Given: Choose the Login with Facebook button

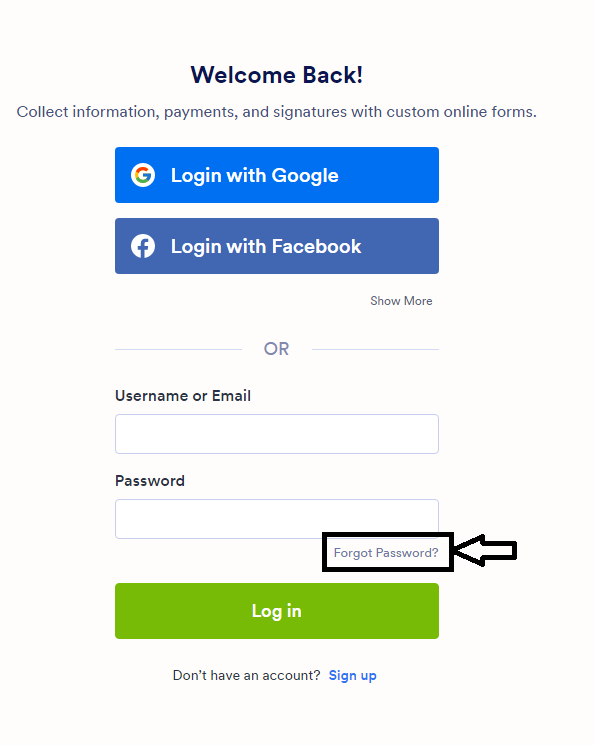Looking at the screenshot, I should [x=277, y=246].
